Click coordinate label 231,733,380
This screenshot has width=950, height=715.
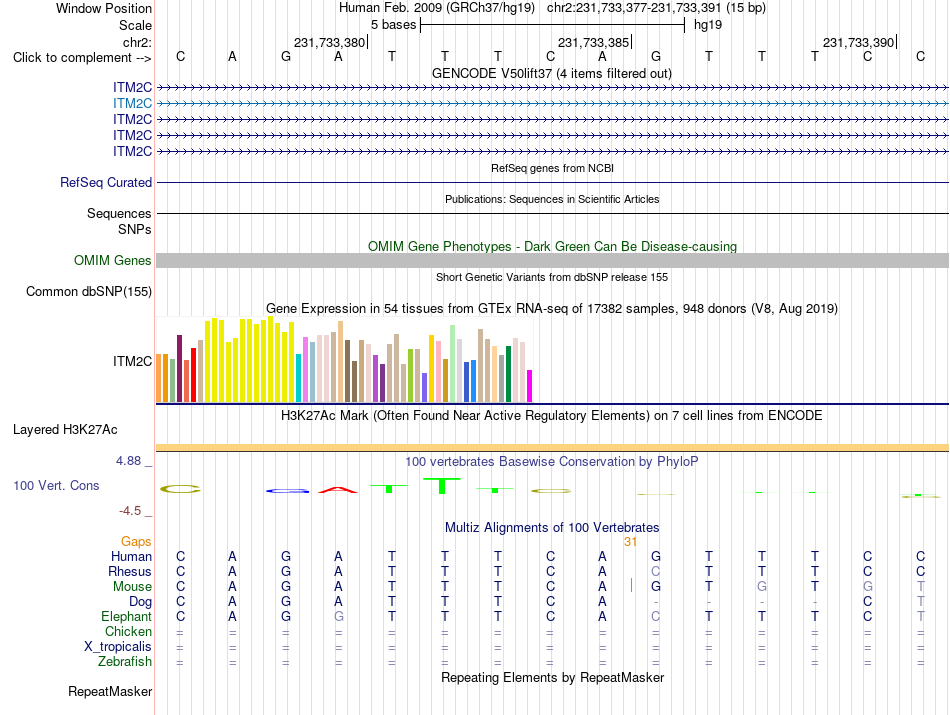tap(330, 42)
